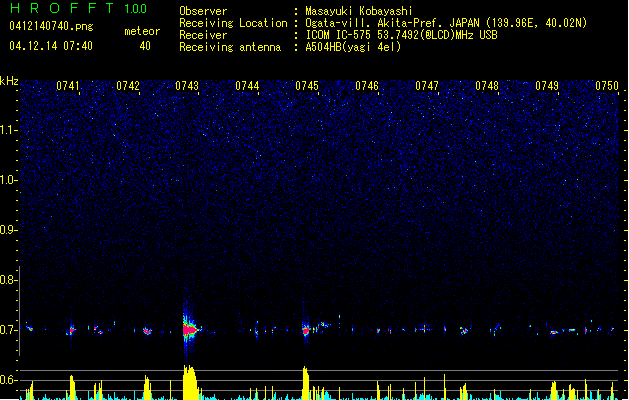Click the 0747 time marker
The image size is (629, 400).
click(427, 85)
